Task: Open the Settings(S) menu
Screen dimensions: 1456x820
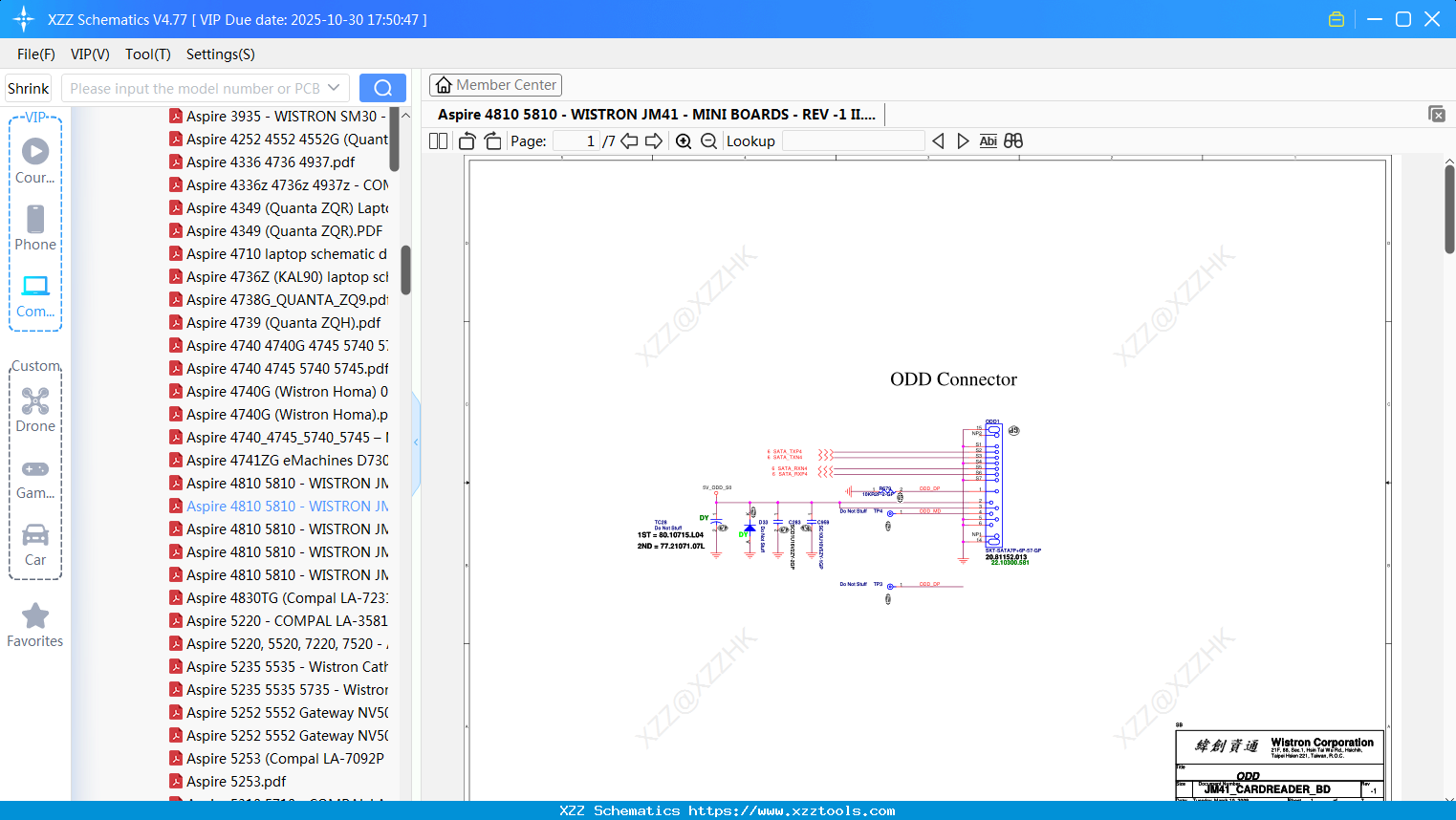Action: (220, 54)
